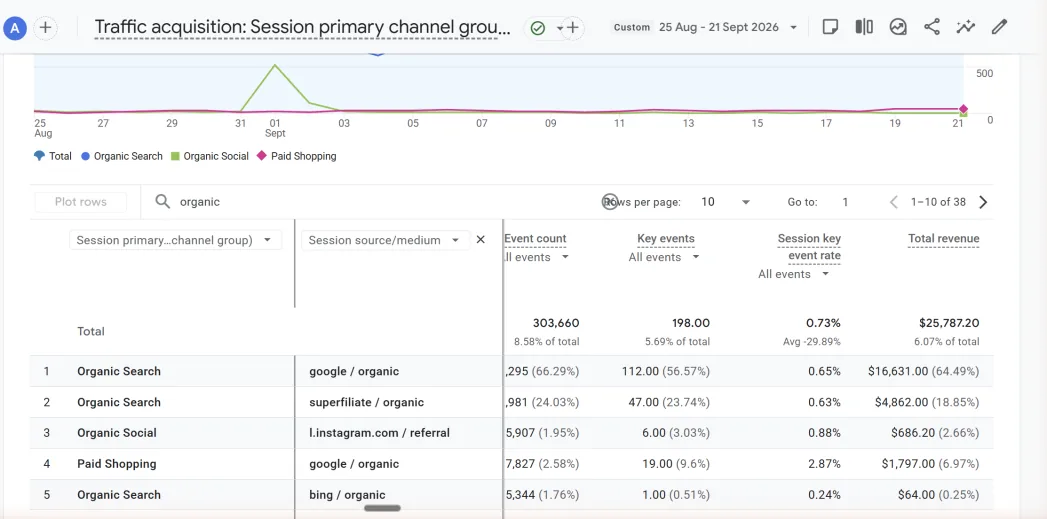Open the dropdown arrow beside the green check
1047x519 pixels.
559,28
